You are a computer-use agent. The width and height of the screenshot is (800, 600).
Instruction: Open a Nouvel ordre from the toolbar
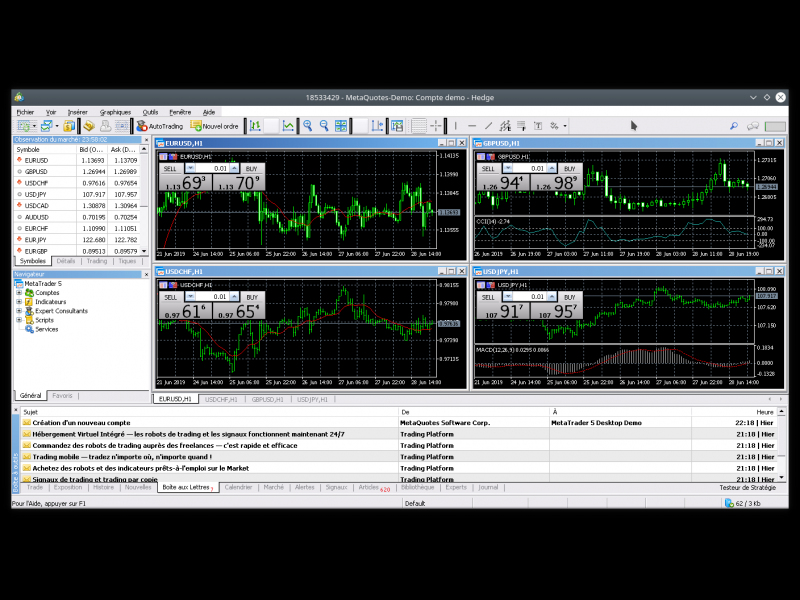pos(215,126)
